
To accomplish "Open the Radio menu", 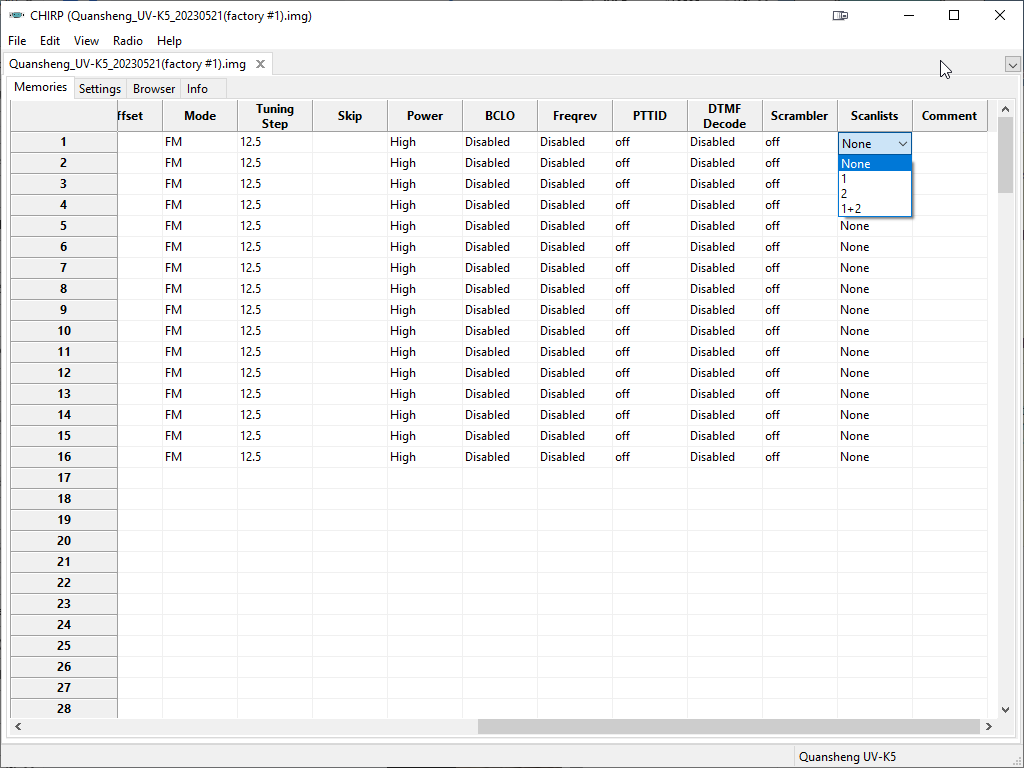I will pos(127,40).
